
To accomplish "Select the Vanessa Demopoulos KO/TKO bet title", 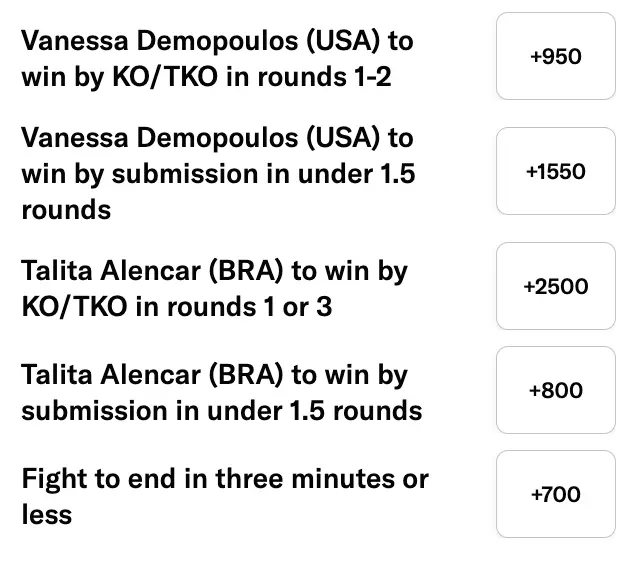I will coord(217,58).
